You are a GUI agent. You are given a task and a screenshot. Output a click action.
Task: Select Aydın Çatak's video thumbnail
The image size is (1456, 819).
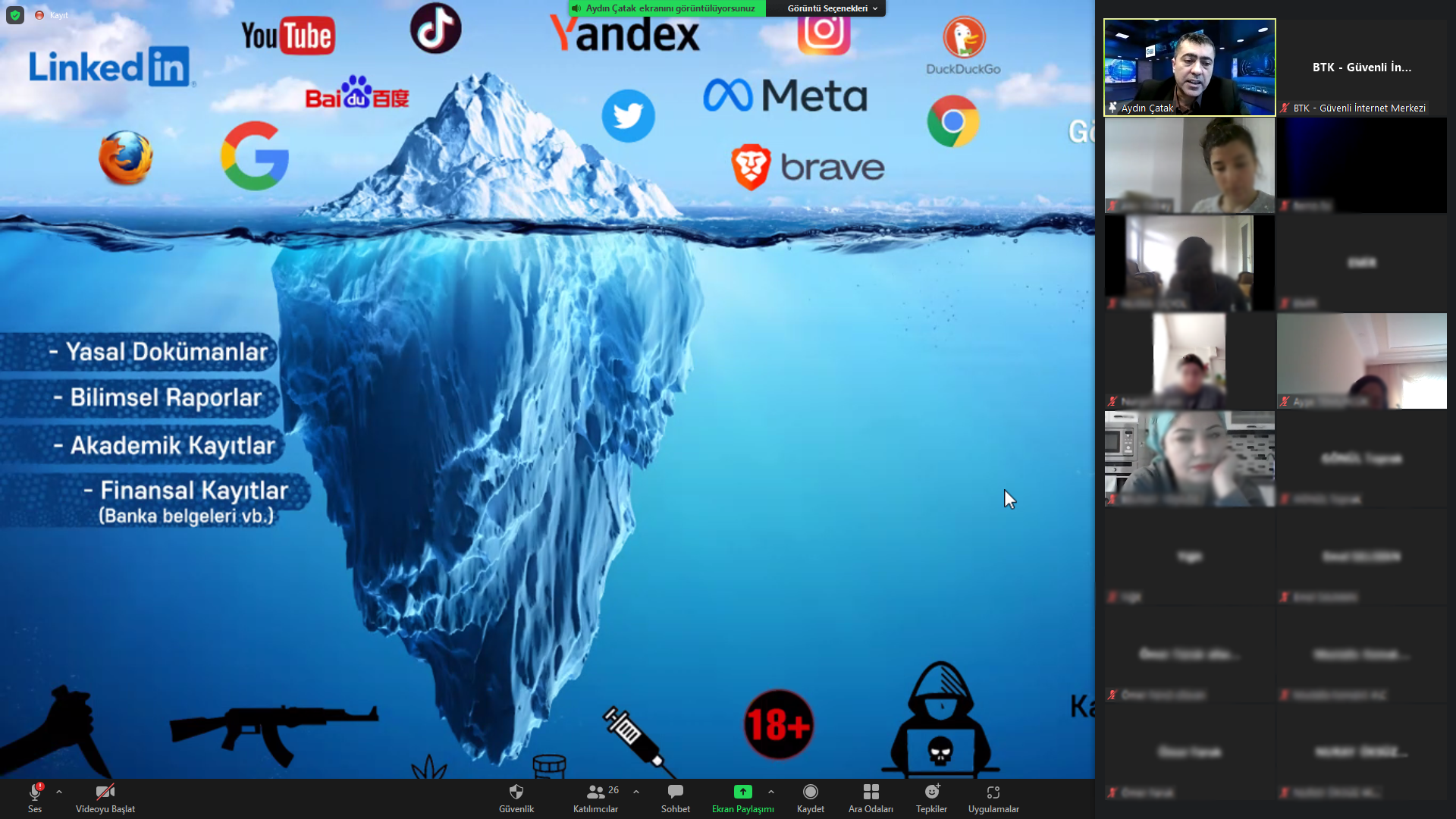pyautogui.click(x=1190, y=67)
